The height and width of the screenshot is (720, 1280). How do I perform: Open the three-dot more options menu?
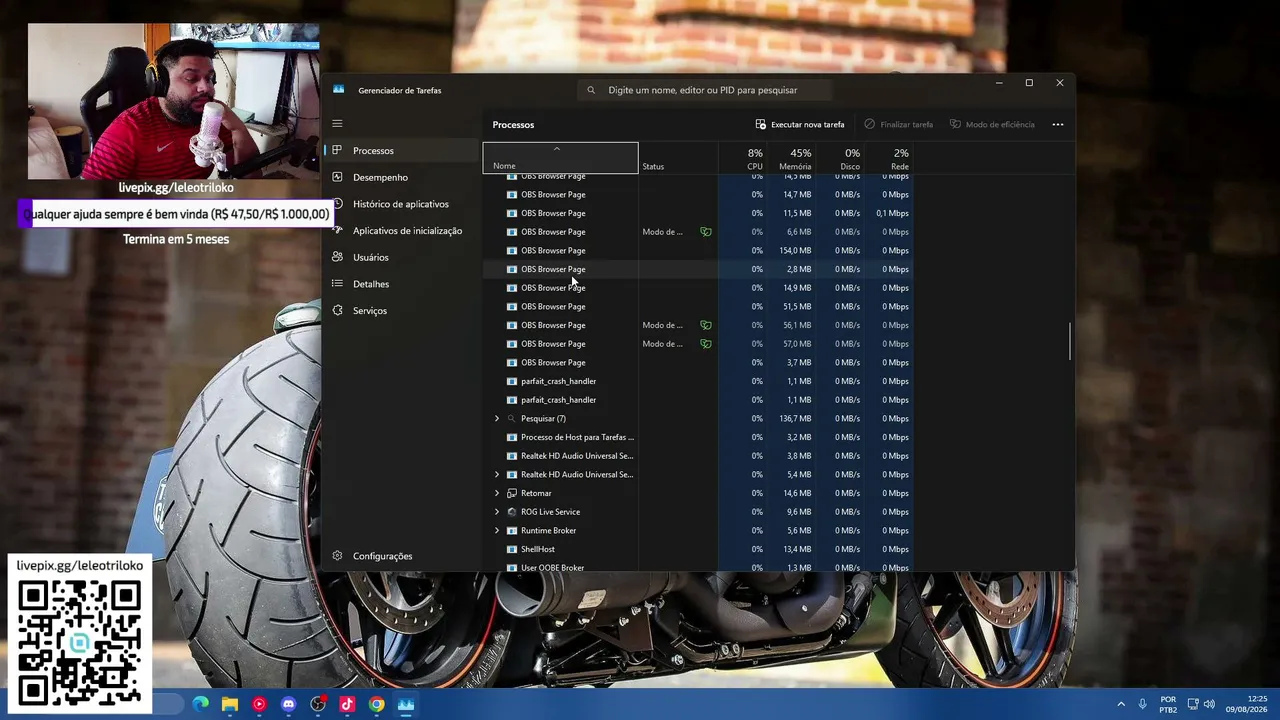(x=1058, y=125)
